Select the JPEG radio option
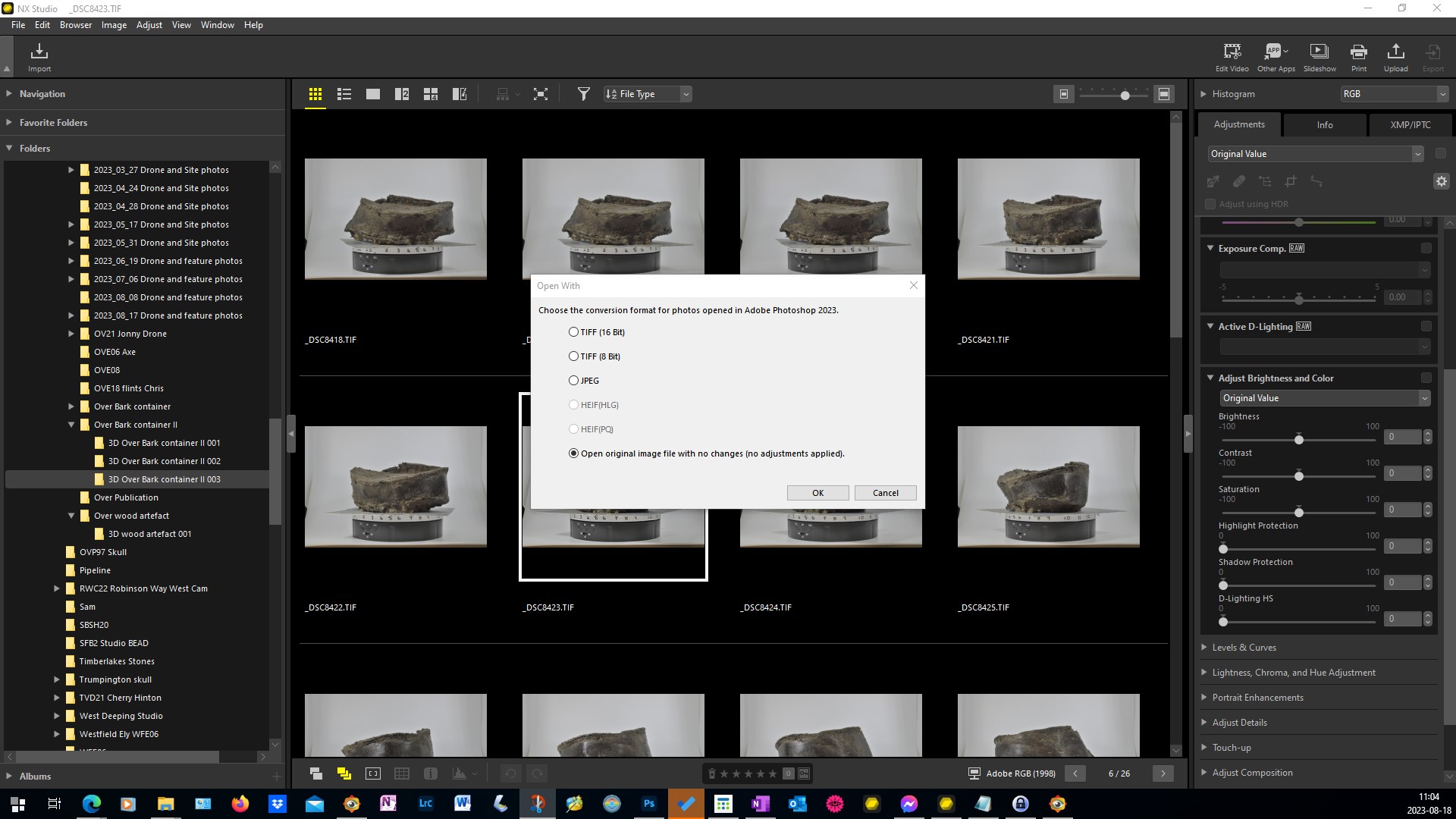This screenshot has width=1456, height=819. click(x=573, y=381)
